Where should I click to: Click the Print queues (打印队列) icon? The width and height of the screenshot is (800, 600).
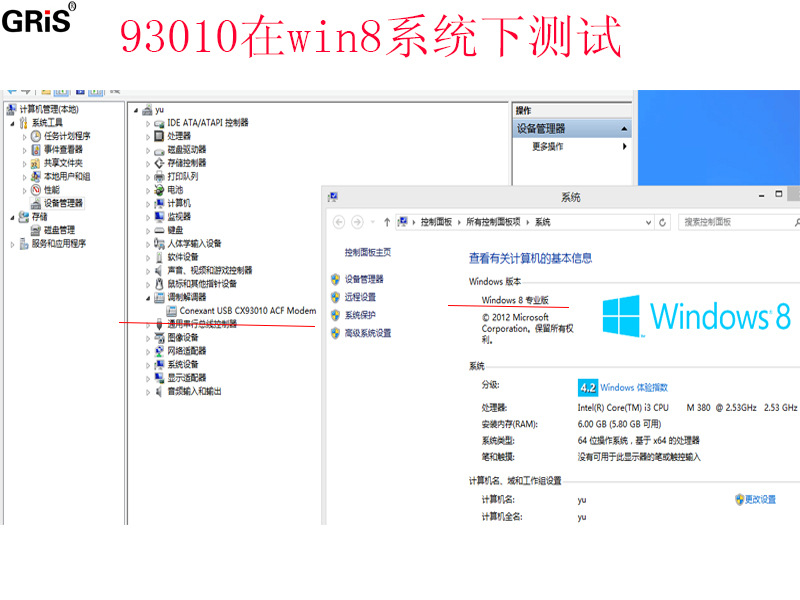click(159, 177)
